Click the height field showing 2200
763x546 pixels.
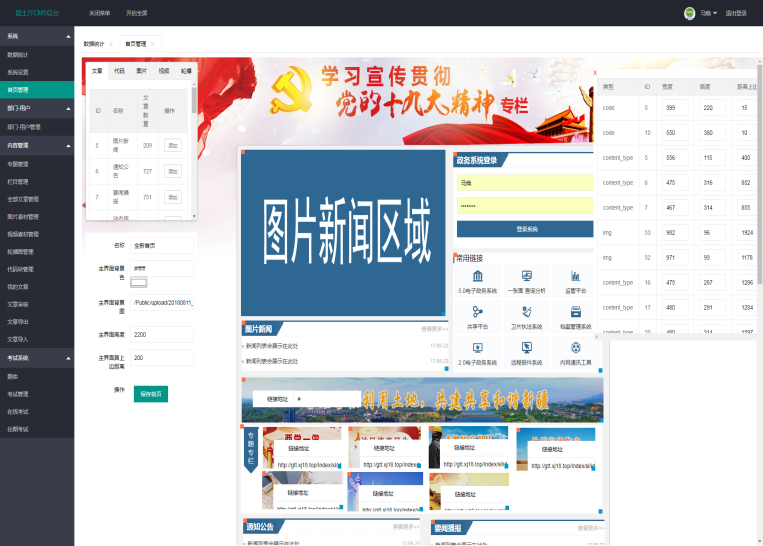(x=162, y=335)
